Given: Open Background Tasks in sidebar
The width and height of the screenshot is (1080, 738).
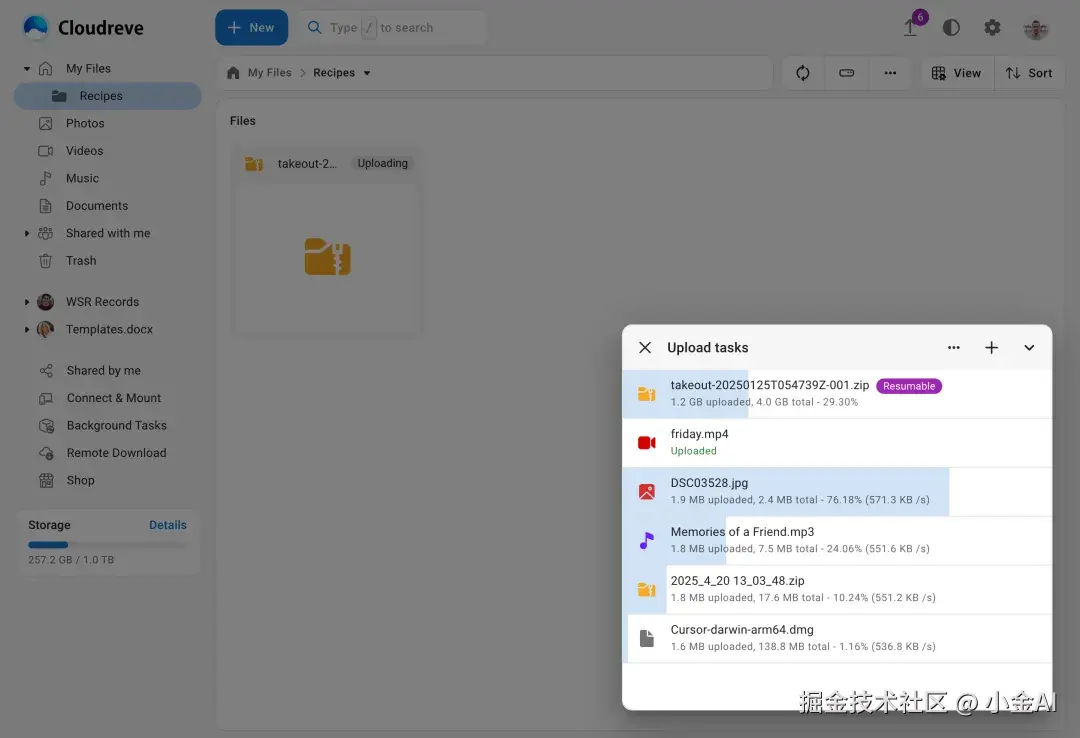Looking at the screenshot, I should click(116, 426).
